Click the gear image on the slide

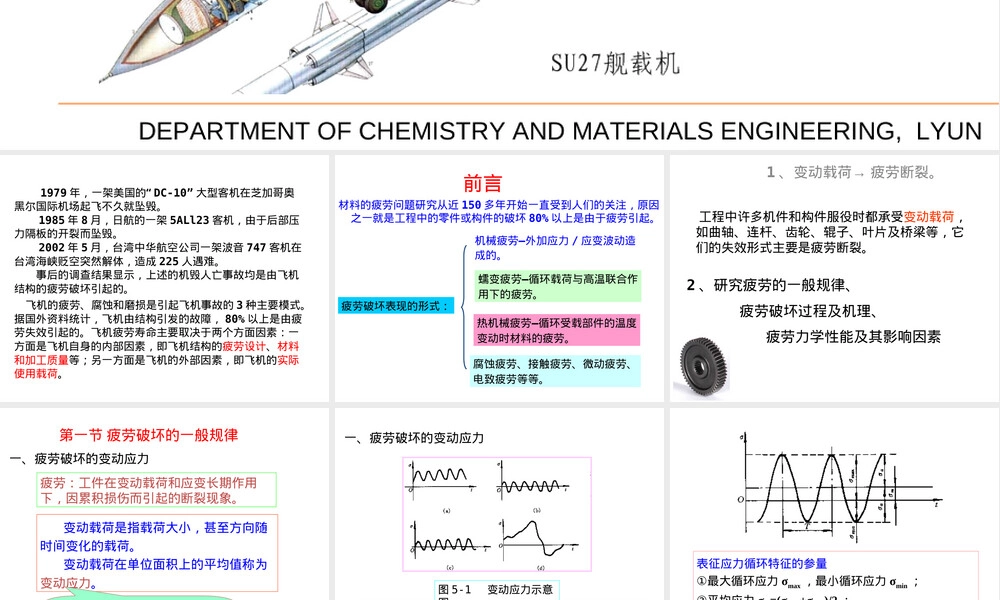click(x=703, y=368)
